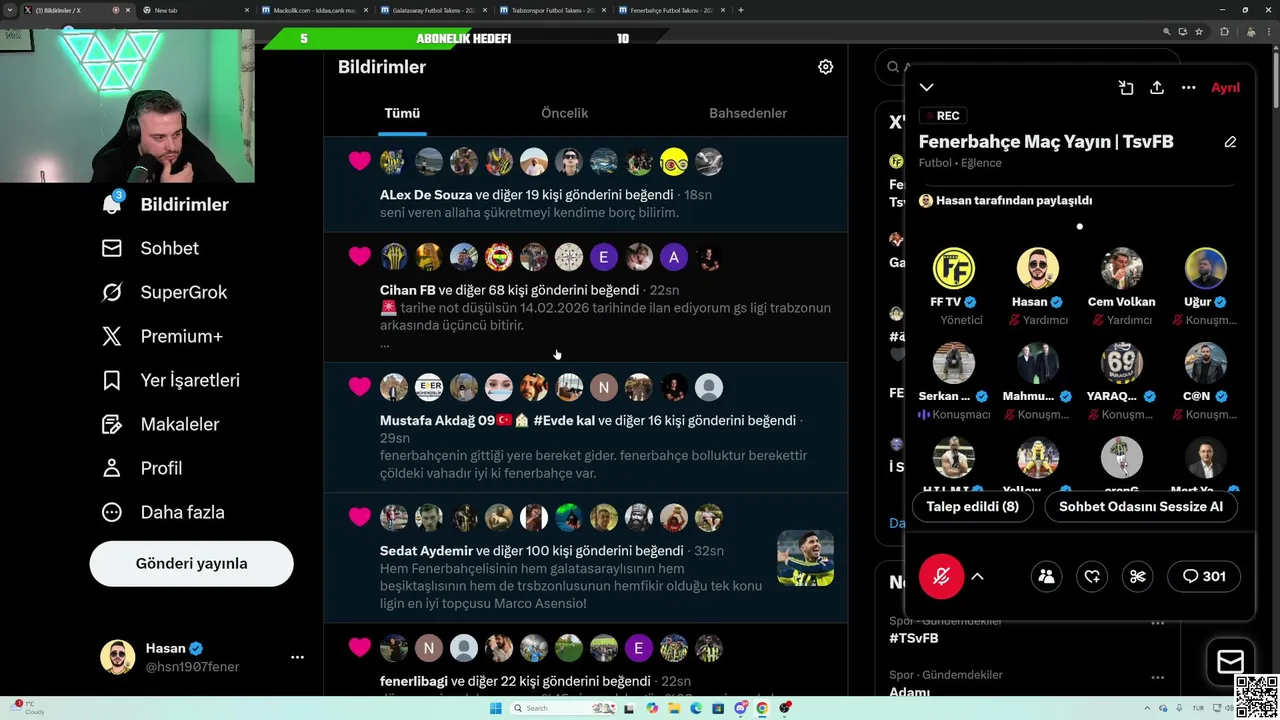Screen dimensions: 1280x720
Task: Select C@N speaker avatar
Action: pyautogui.click(x=1206, y=363)
